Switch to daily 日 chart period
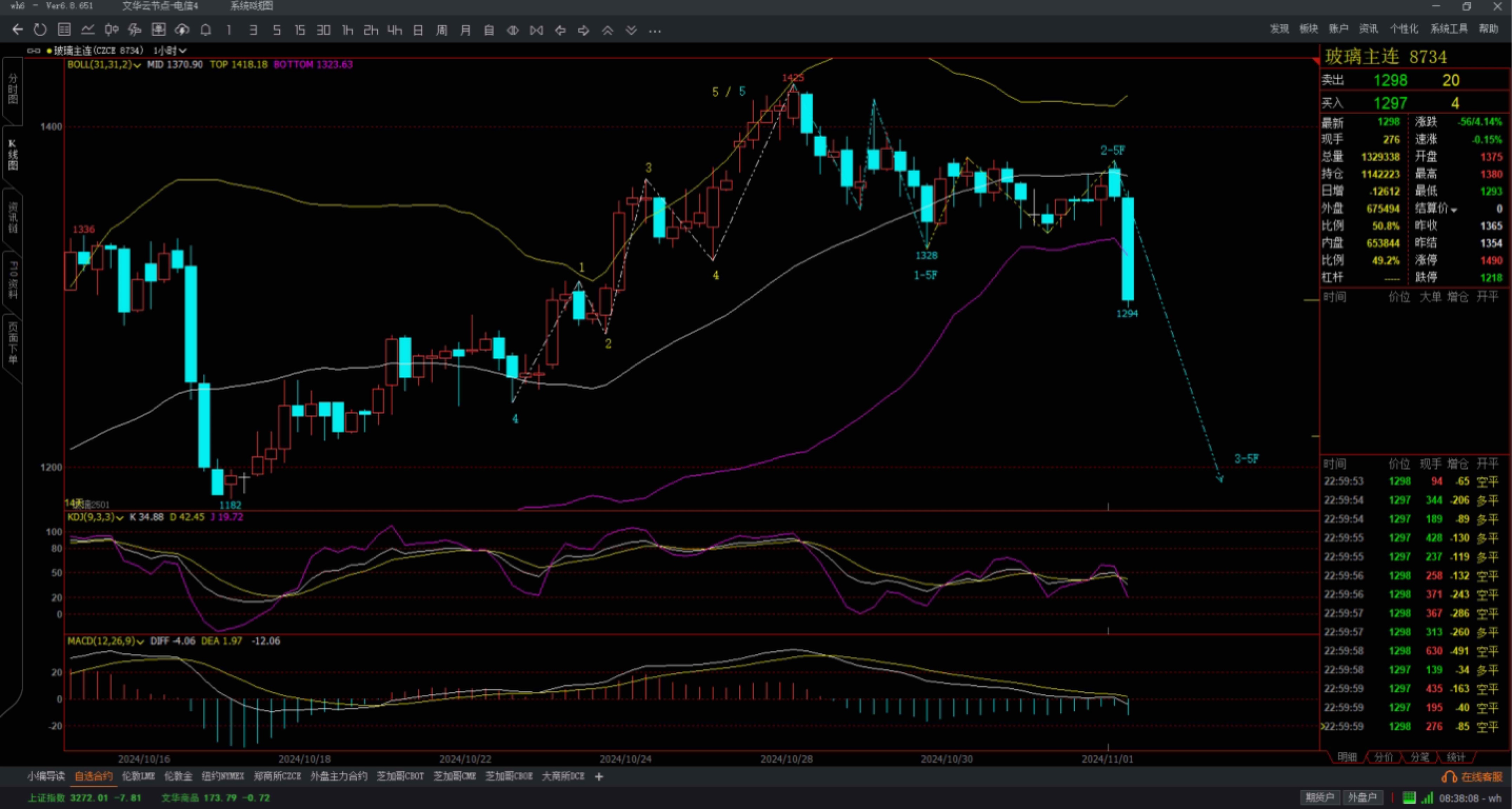 coord(418,30)
